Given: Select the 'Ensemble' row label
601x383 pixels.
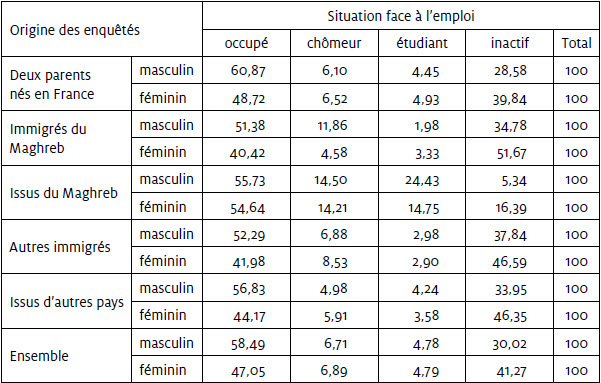Looking at the screenshot, I should [39, 356].
